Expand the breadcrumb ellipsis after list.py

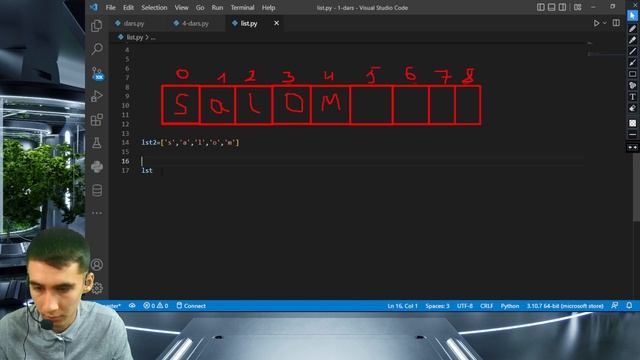(x=153, y=38)
